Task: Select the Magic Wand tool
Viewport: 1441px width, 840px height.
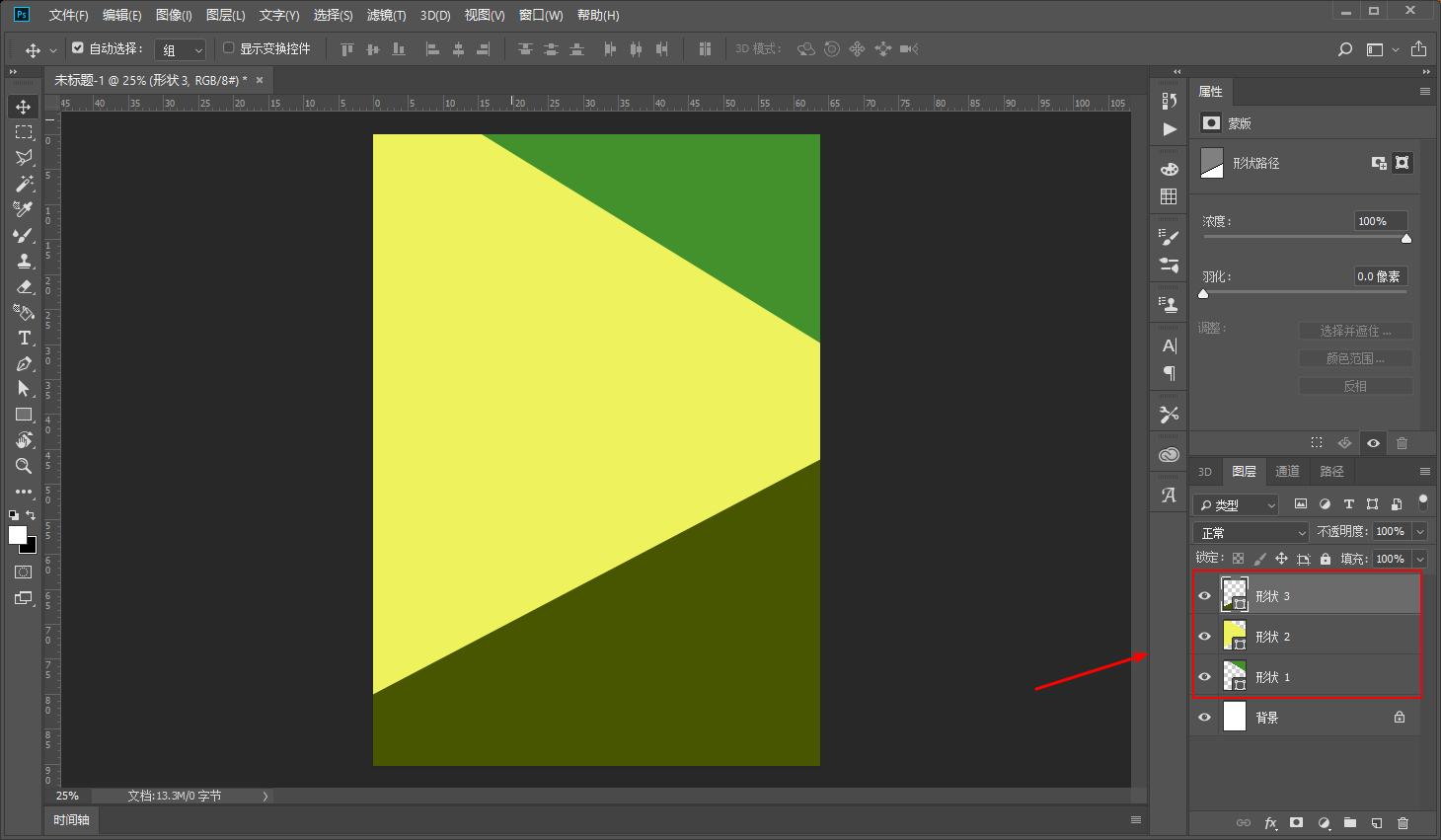Action: [x=24, y=184]
